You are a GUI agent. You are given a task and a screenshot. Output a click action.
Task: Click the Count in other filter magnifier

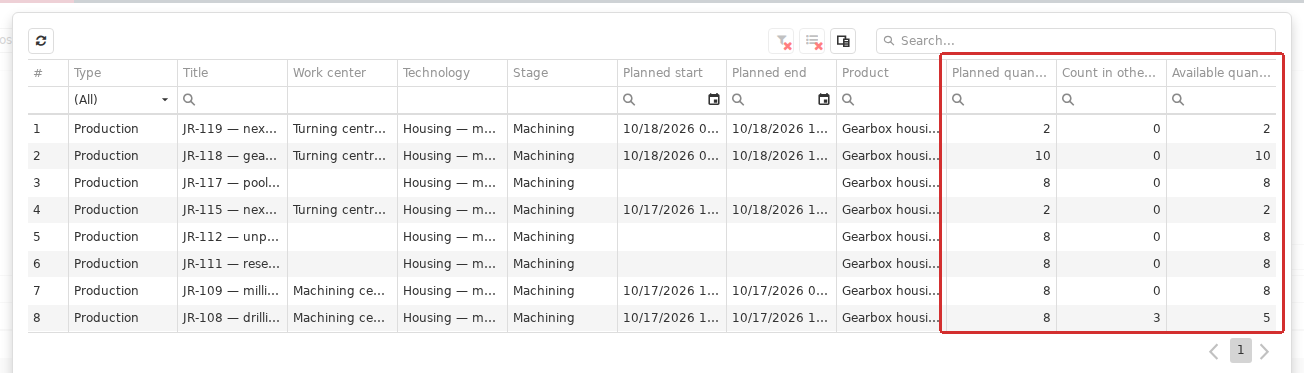pos(1068,100)
